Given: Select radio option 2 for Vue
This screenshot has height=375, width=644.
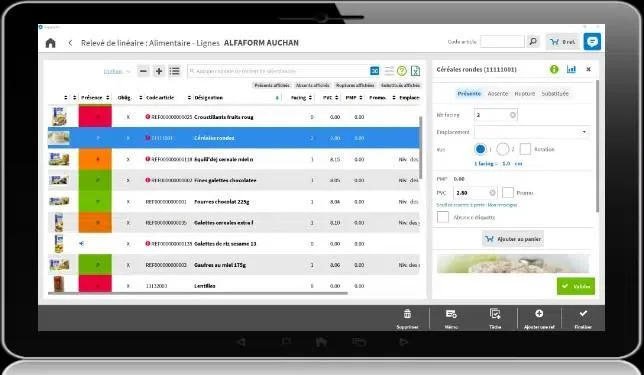Looking at the screenshot, I should 502,149.
